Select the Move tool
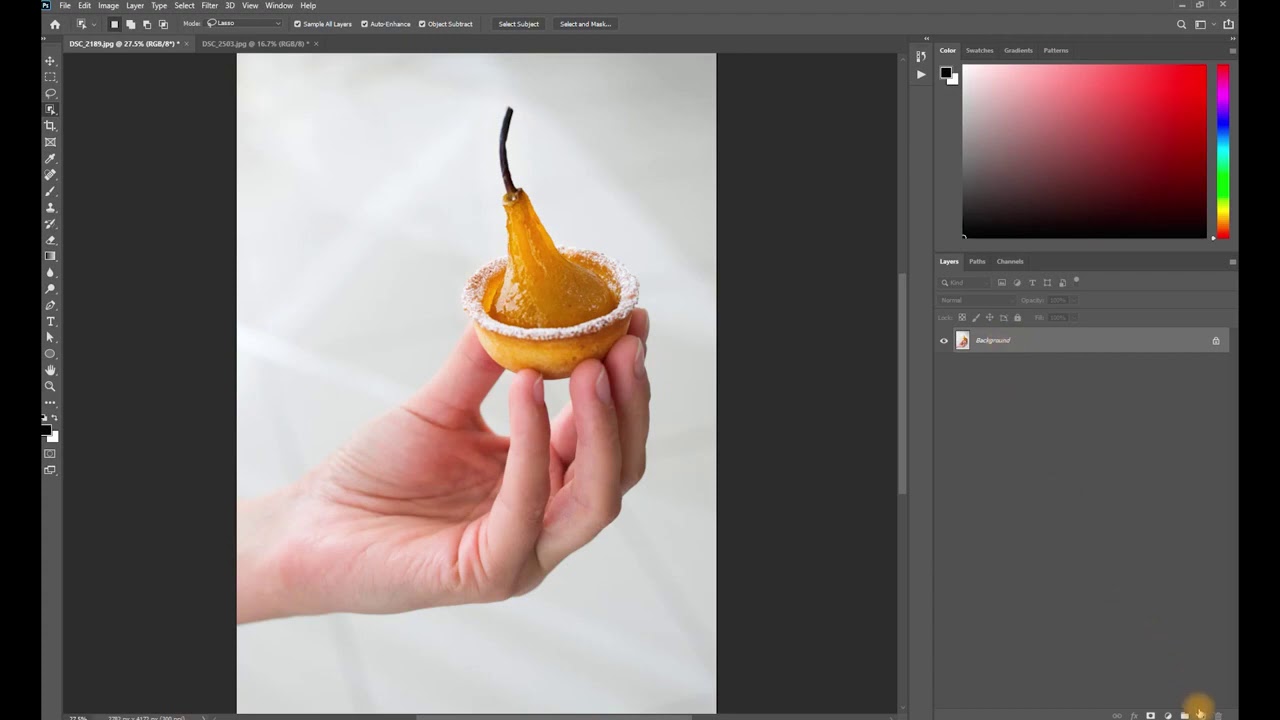Image resolution: width=1280 pixels, height=720 pixels. (x=50, y=61)
